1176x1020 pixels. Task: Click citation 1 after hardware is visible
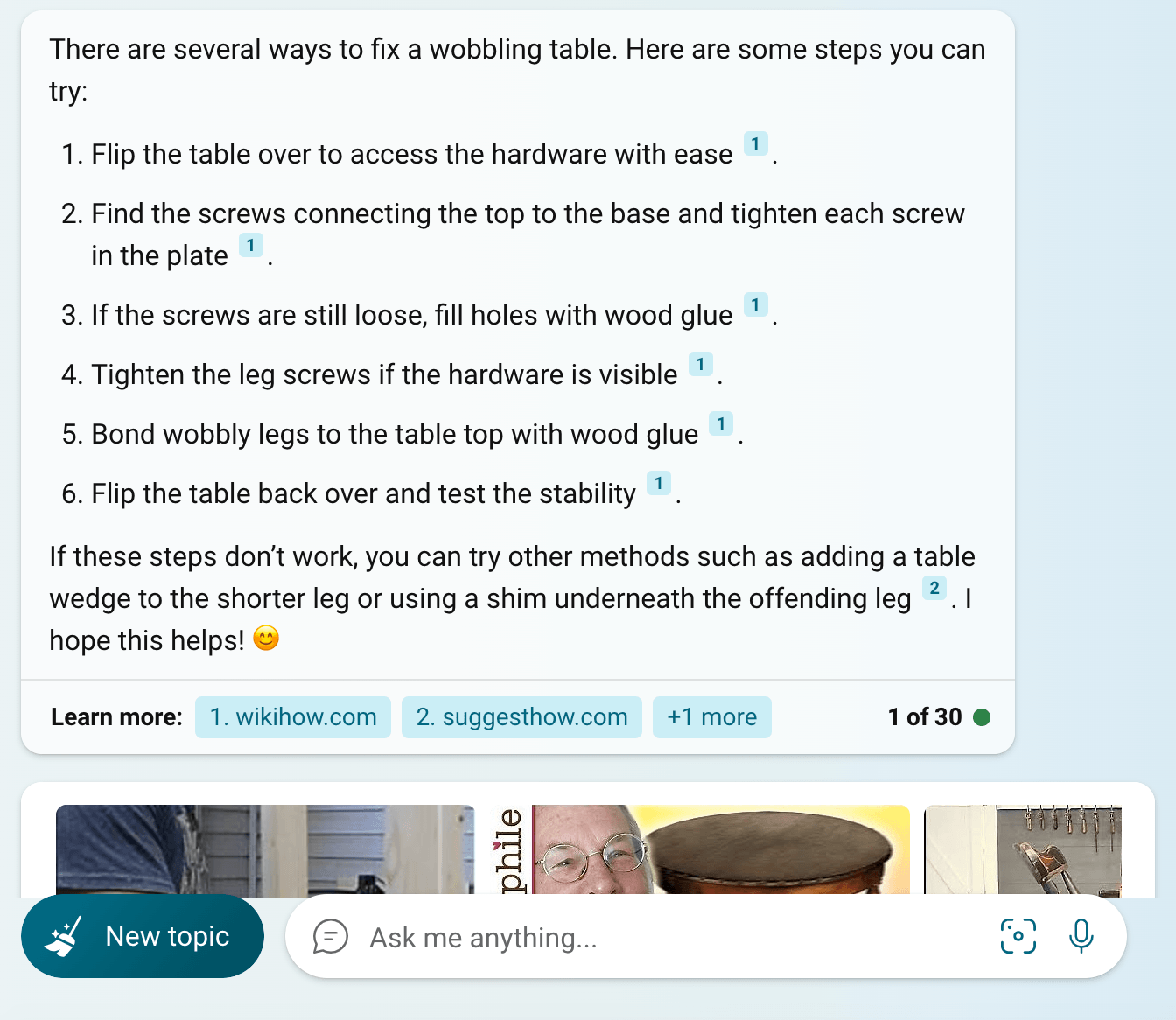(700, 364)
